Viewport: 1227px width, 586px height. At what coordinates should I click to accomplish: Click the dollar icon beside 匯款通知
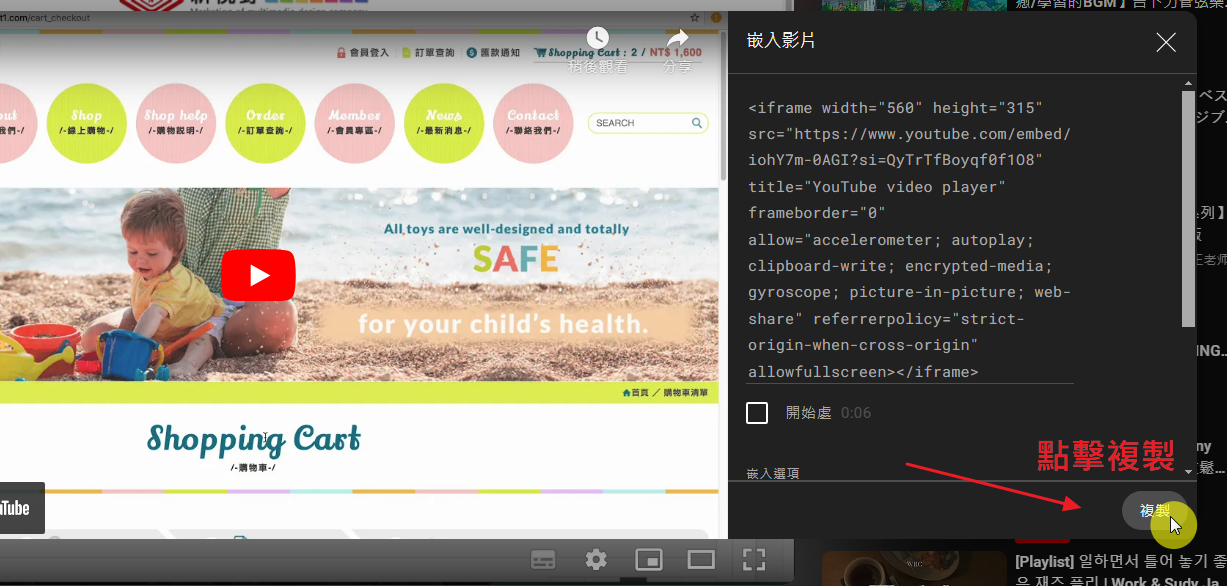coord(471,53)
